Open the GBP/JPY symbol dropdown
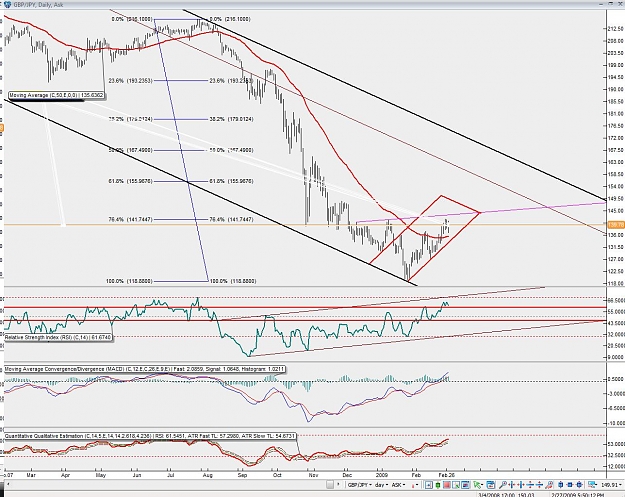Screen dimensions: 625x497 (x=359, y=485)
